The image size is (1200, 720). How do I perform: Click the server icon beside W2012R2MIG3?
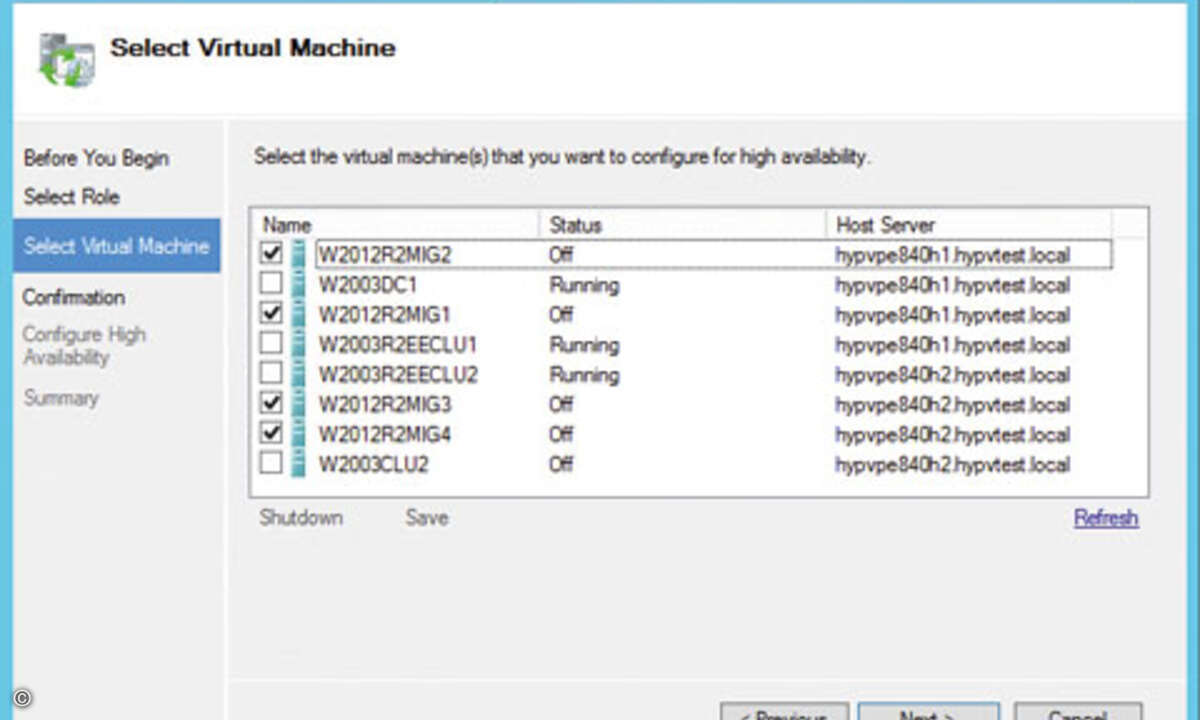298,404
